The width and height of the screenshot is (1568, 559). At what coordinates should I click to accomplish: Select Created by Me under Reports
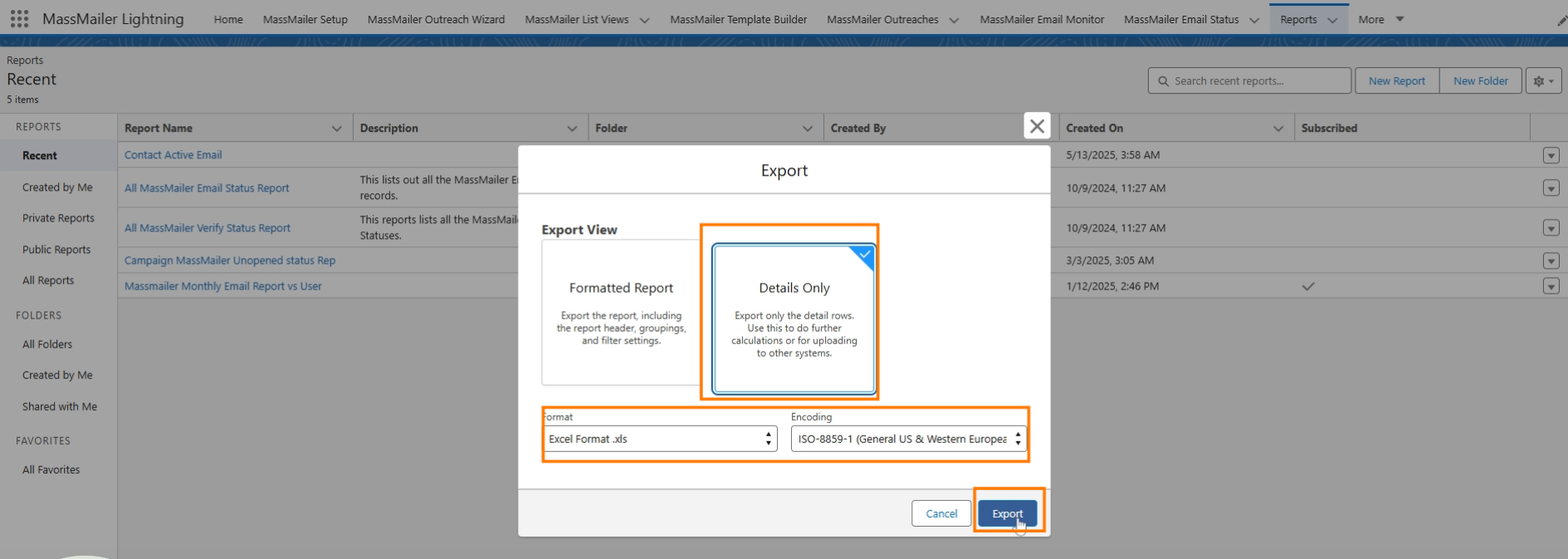click(x=57, y=187)
